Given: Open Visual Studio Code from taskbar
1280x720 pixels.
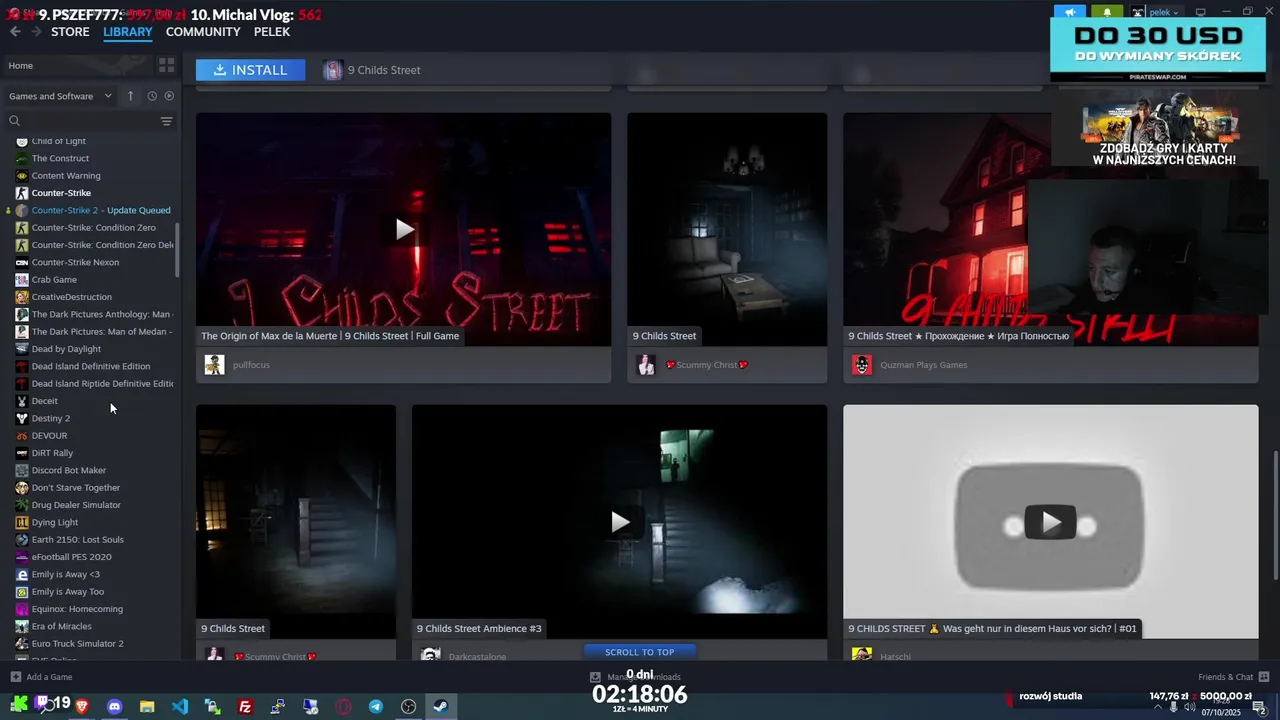Looking at the screenshot, I should [180, 707].
